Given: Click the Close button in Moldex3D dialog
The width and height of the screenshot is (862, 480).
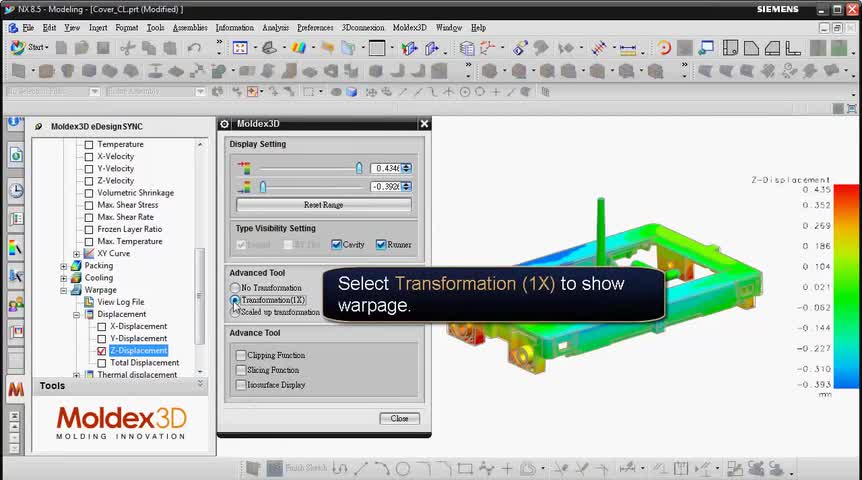Looking at the screenshot, I should pyautogui.click(x=399, y=418).
